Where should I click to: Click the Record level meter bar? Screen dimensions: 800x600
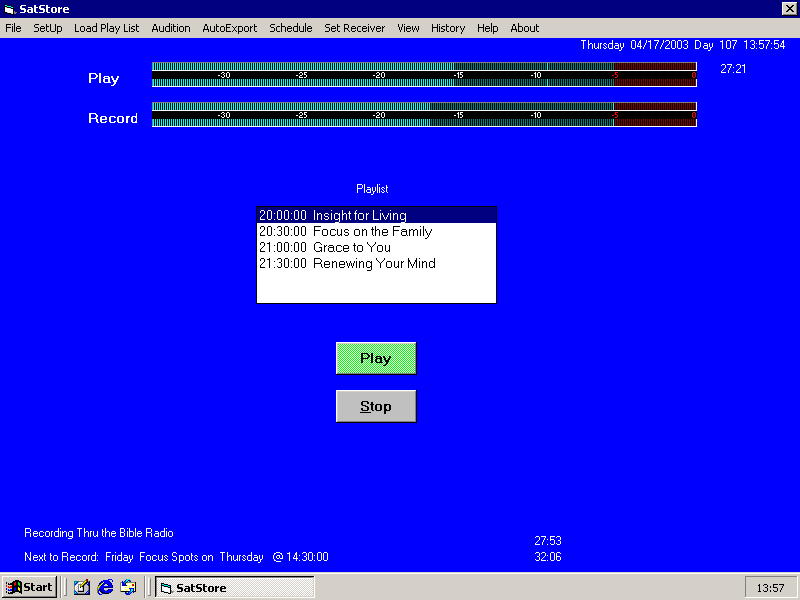[x=424, y=115]
